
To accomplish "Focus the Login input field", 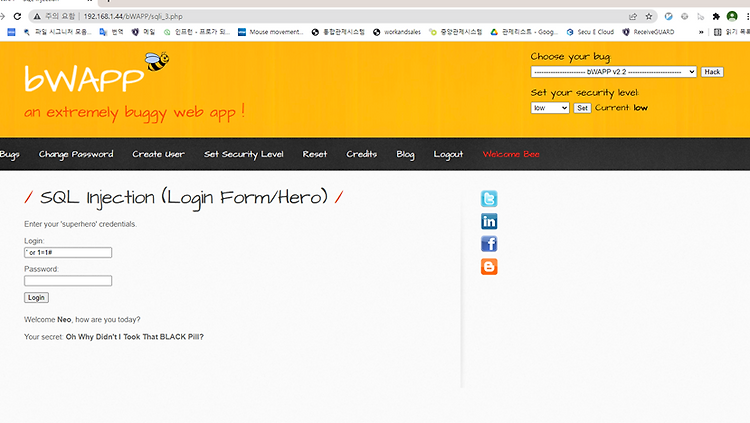I will pyautogui.click(x=68, y=253).
